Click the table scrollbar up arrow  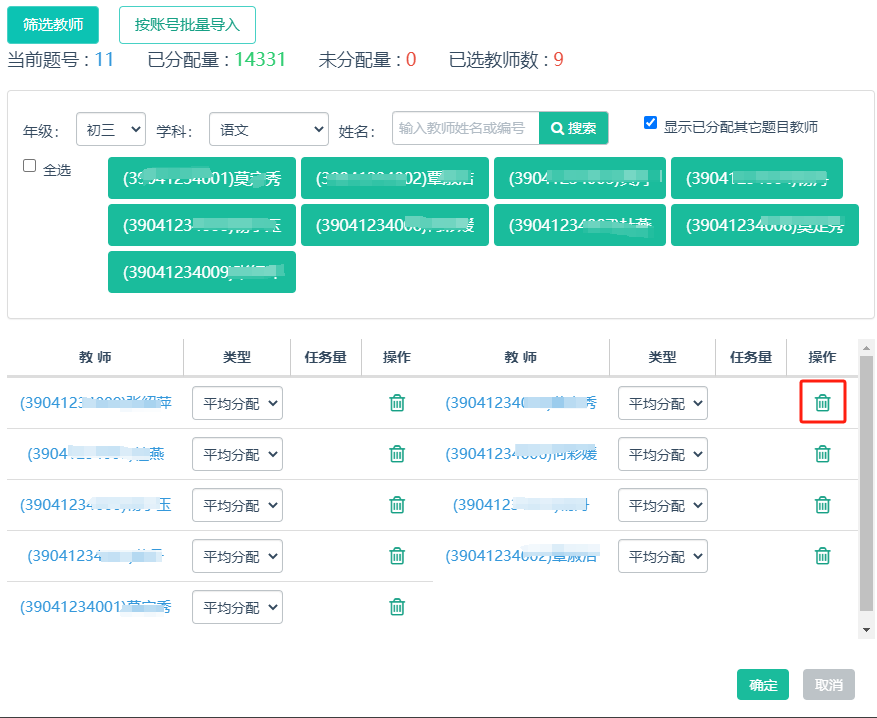tap(866, 348)
